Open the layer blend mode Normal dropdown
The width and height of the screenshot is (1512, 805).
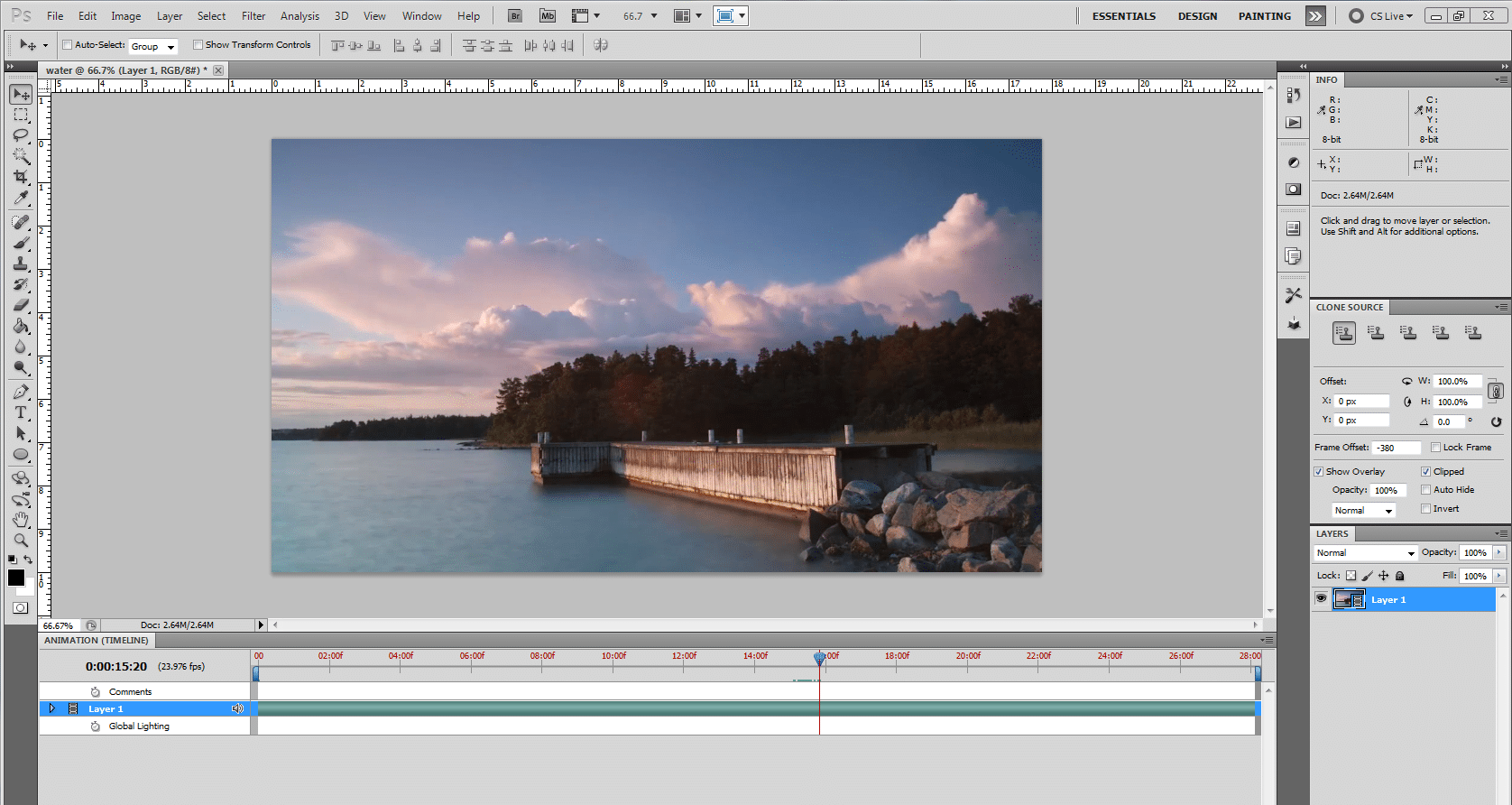[1366, 553]
